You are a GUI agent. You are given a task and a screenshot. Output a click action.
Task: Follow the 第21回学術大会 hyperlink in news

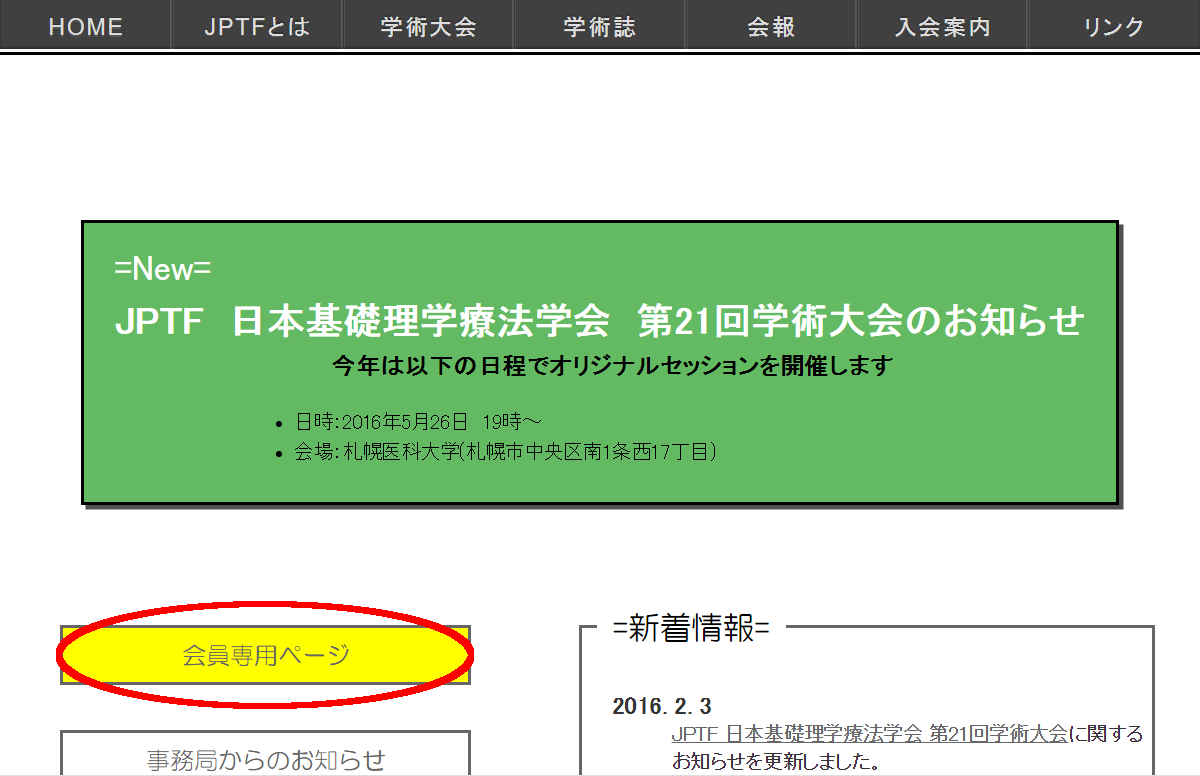coord(869,734)
